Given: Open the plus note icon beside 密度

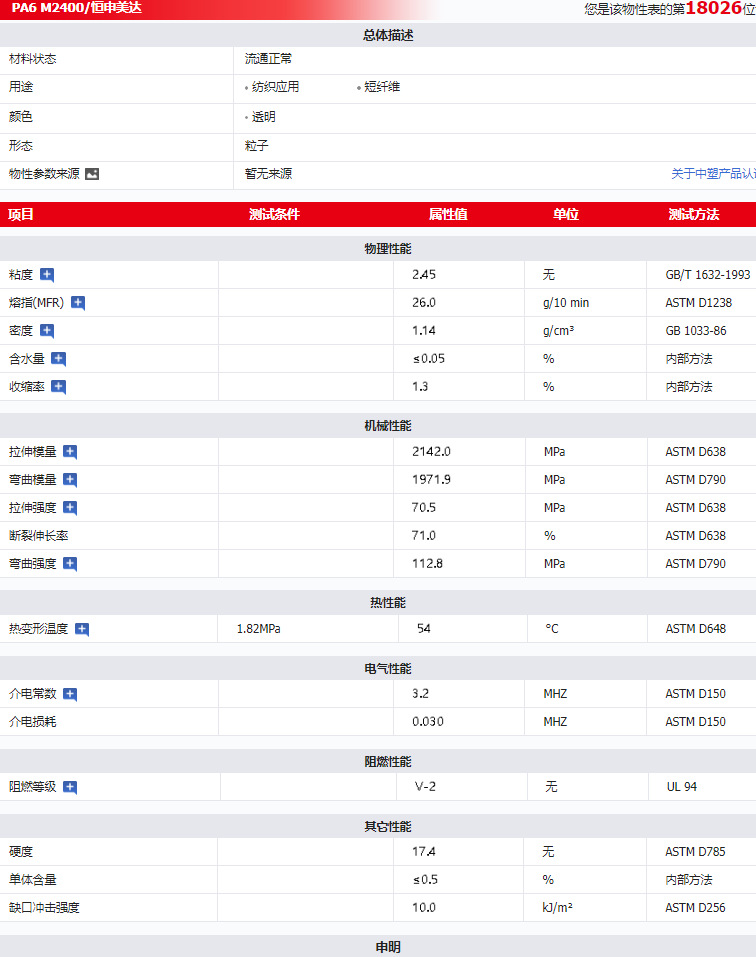Looking at the screenshot, I should (x=47, y=331).
